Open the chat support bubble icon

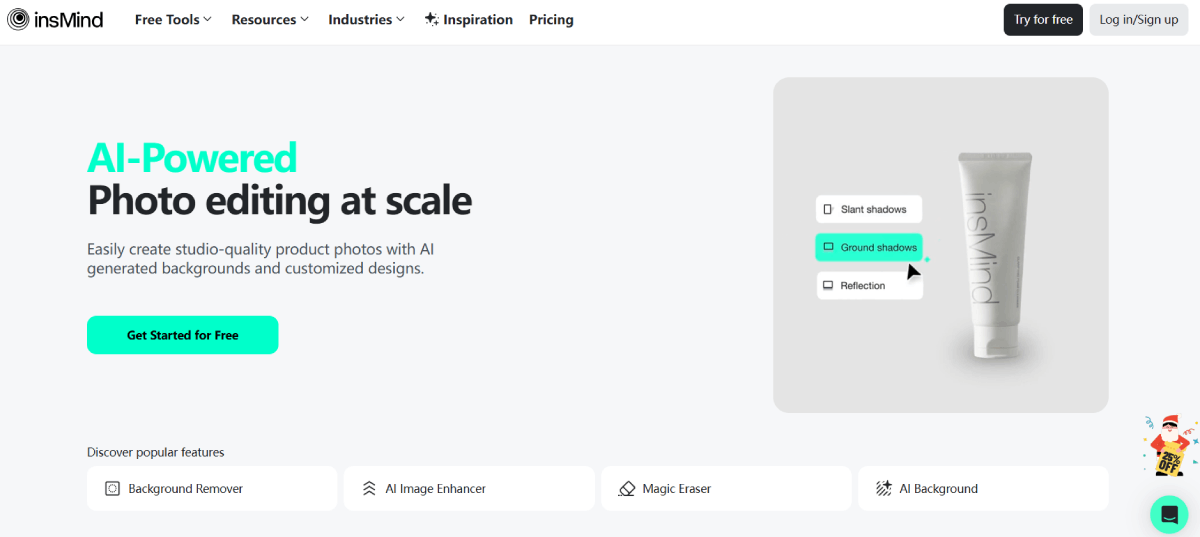(1168, 514)
